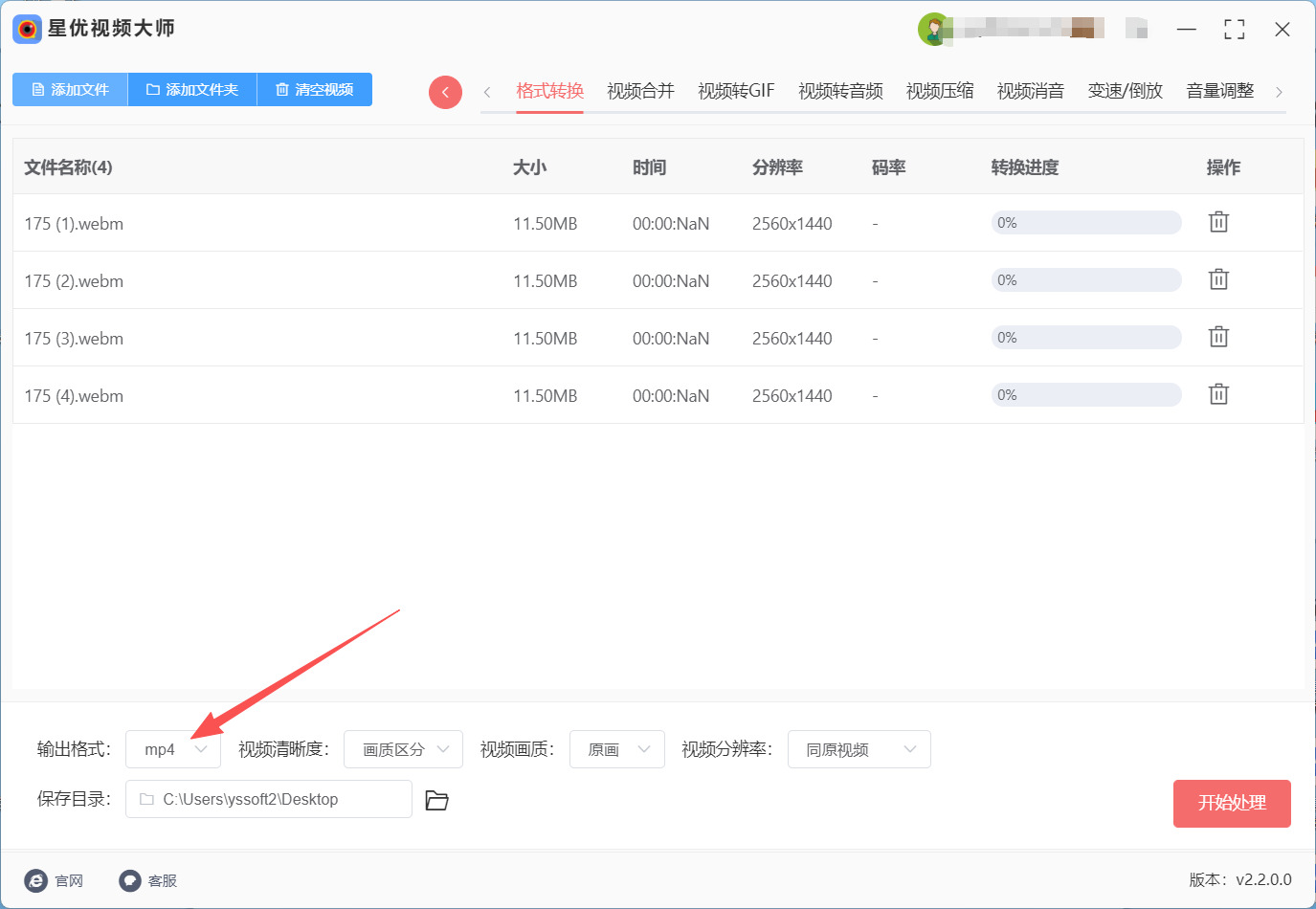Viewport: 1316px width, 909px height.
Task: Delete 175 (4).webm with trash icon
Action: point(1217,394)
